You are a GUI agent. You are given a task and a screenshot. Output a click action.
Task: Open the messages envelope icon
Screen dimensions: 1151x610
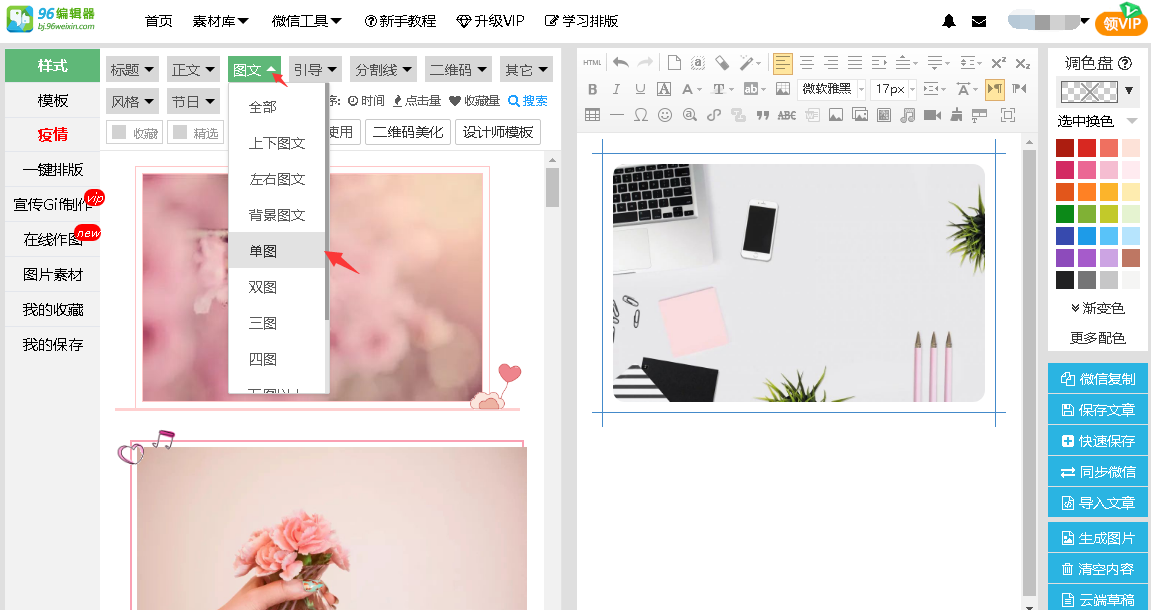[978, 21]
